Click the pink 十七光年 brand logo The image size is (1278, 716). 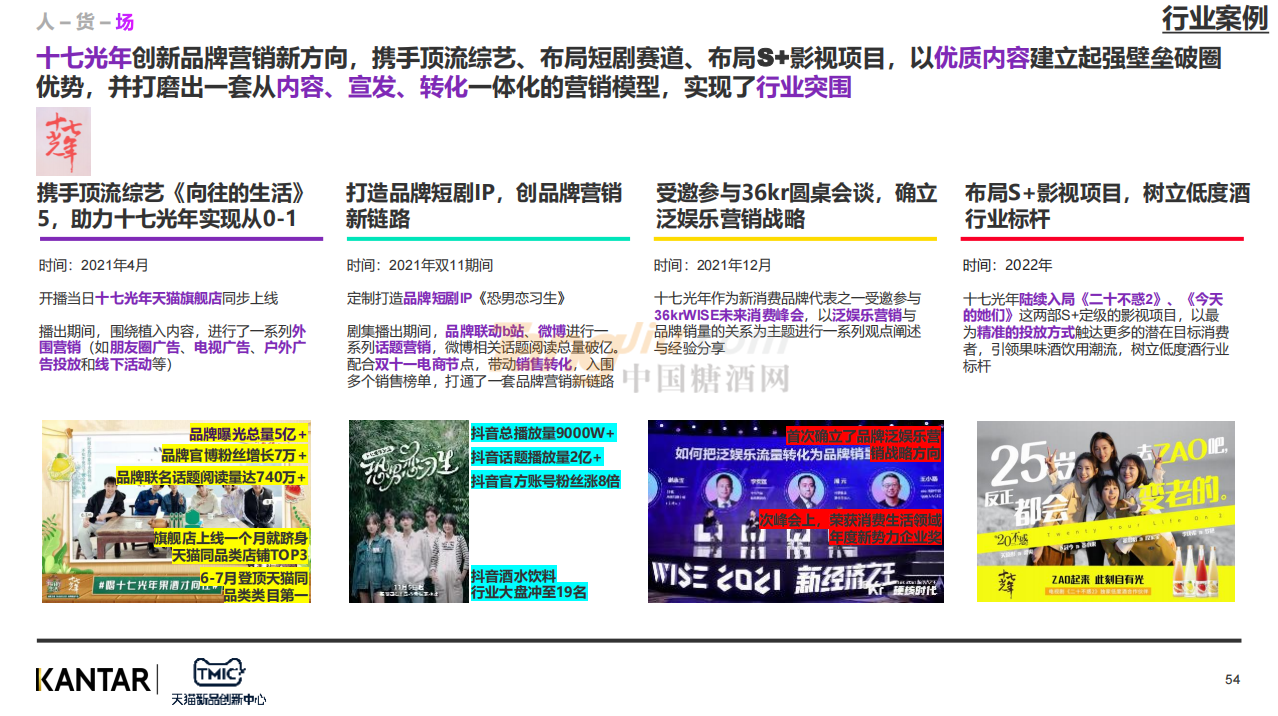[x=63, y=142]
